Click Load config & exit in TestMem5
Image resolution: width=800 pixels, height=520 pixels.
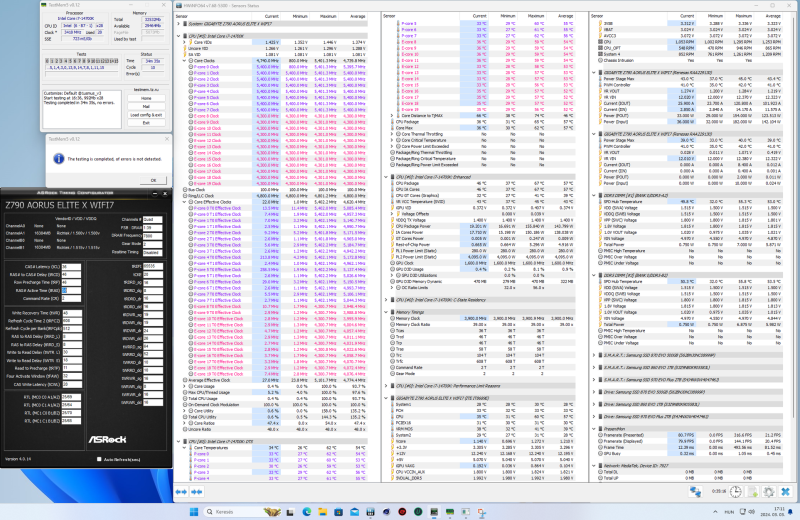(146, 115)
